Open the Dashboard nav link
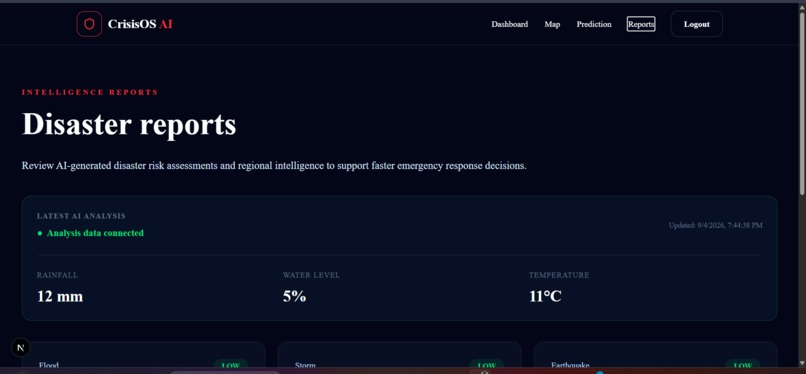Image resolution: width=806 pixels, height=374 pixels. click(x=509, y=24)
